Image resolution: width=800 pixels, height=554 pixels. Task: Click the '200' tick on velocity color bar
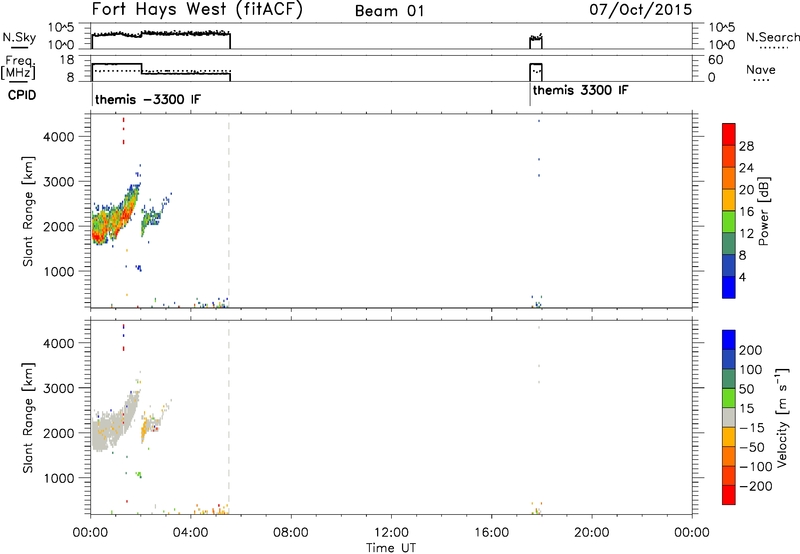(x=751, y=350)
